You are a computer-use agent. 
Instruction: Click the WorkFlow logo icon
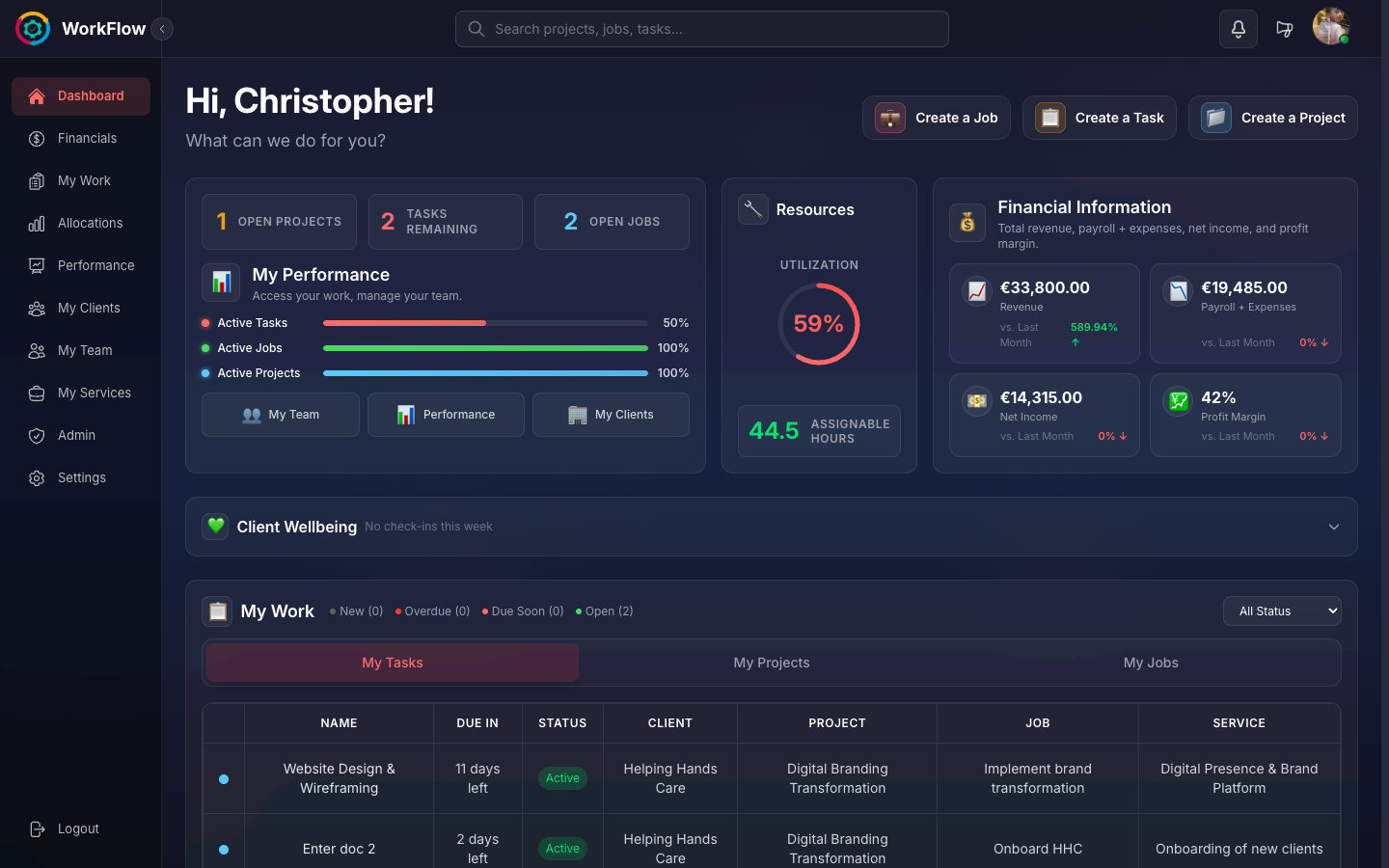32,28
